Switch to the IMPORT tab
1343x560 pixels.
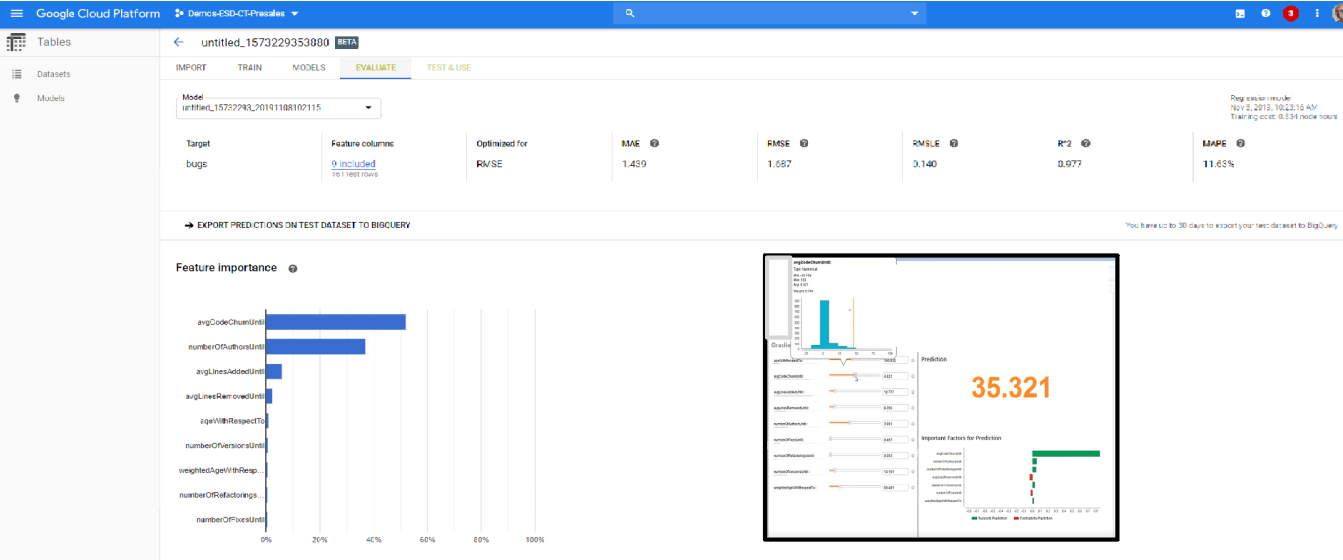191,67
